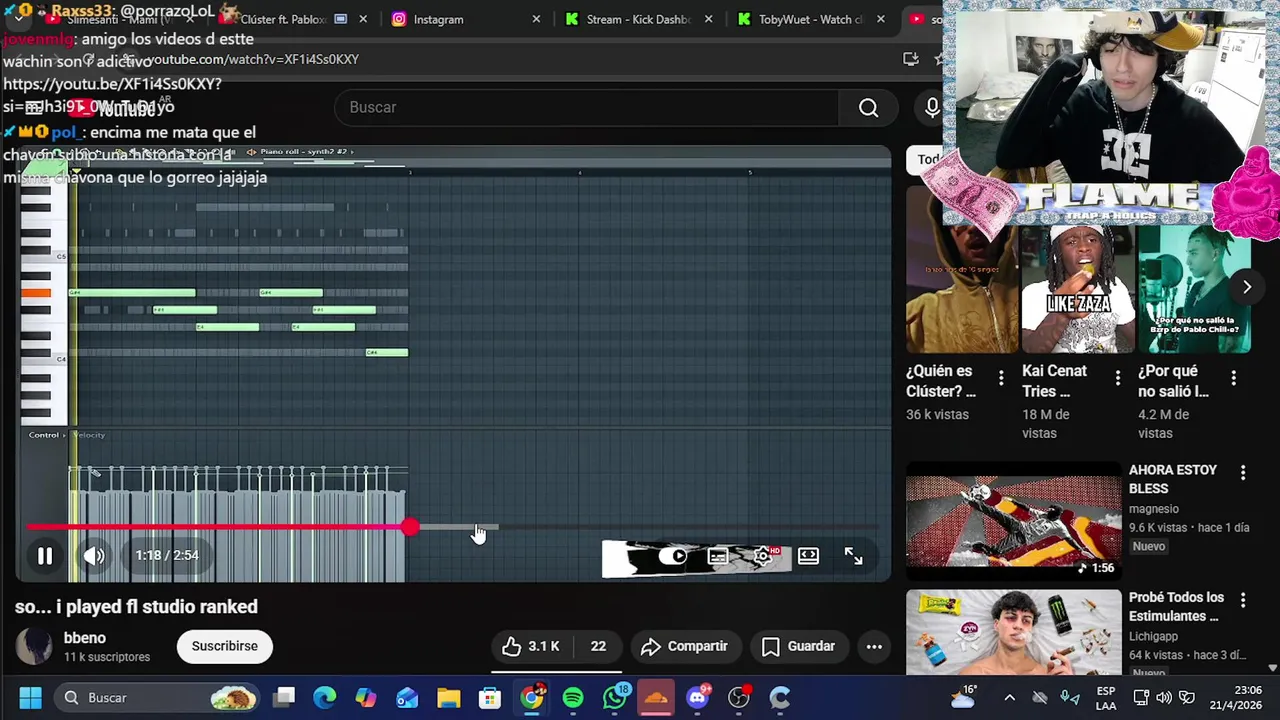This screenshot has height=720, width=1280.
Task: Click the browser address bar URL
Action: pos(254,60)
